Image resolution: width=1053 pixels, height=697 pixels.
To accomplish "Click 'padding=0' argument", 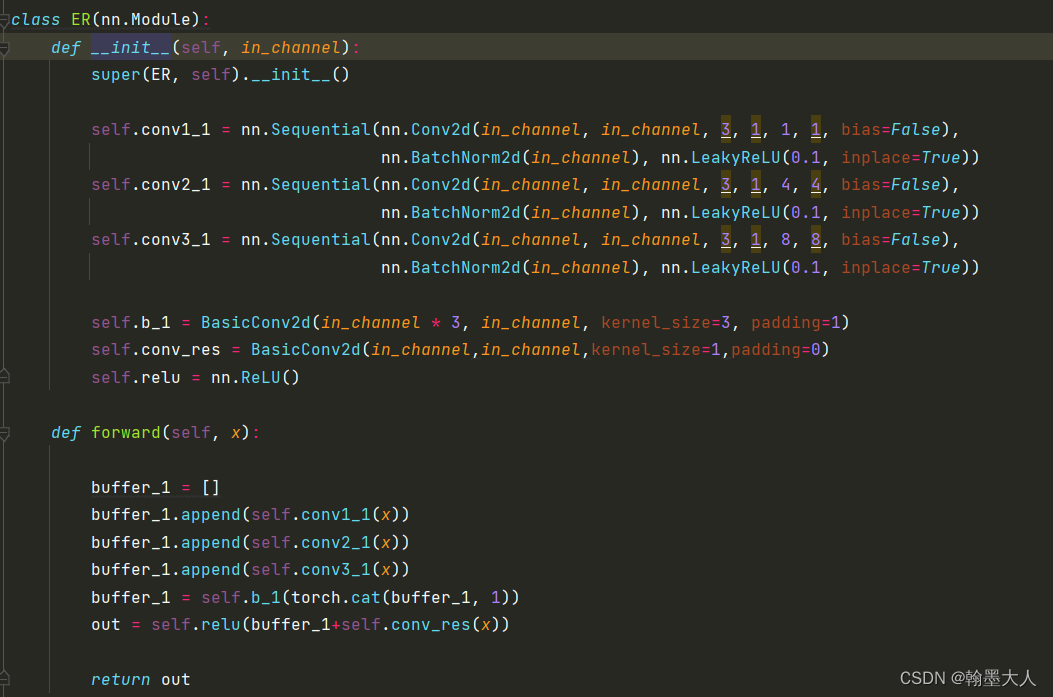I will click(x=776, y=350).
